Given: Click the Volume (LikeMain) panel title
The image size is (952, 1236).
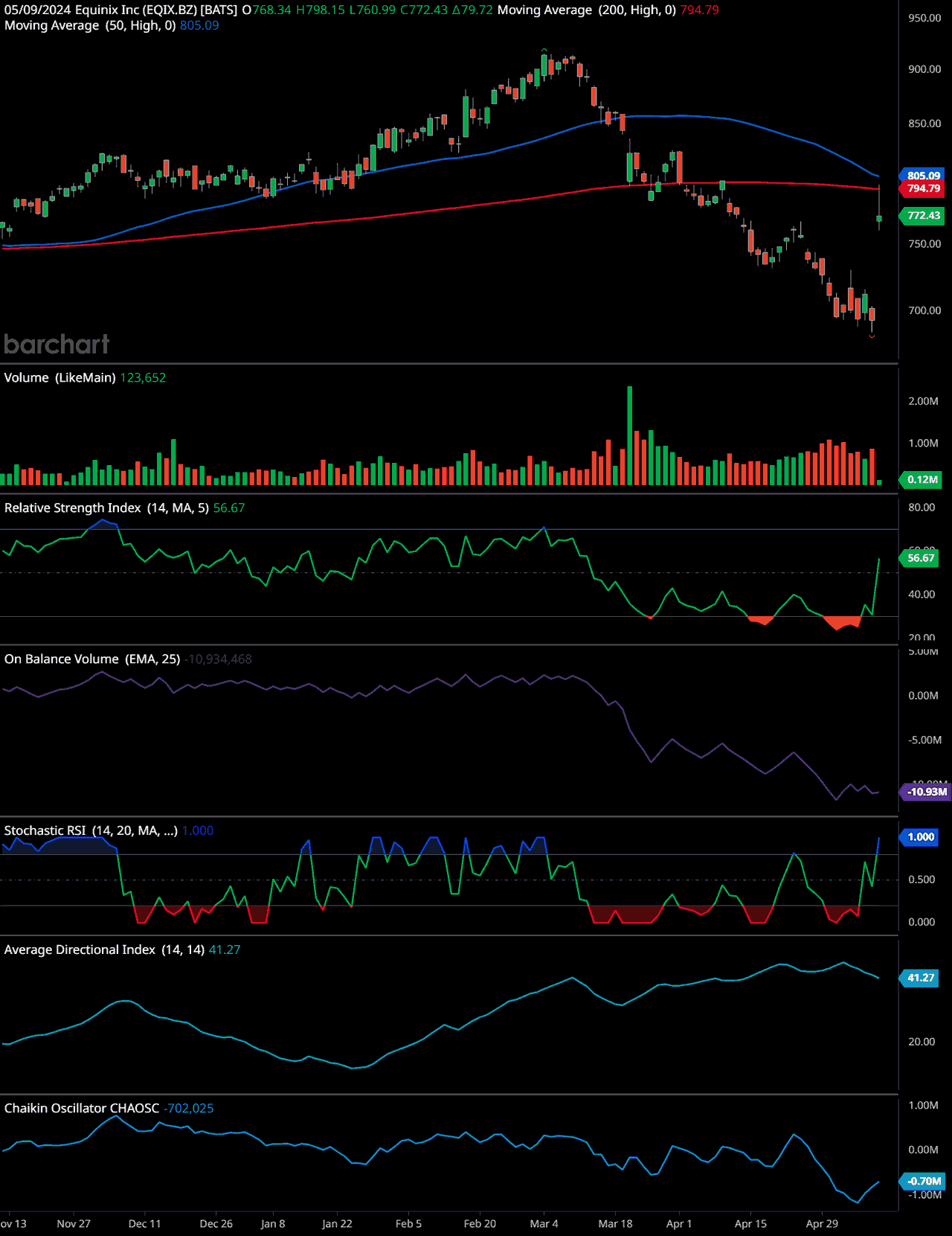Looking at the screenshot, I should [59, 378].
